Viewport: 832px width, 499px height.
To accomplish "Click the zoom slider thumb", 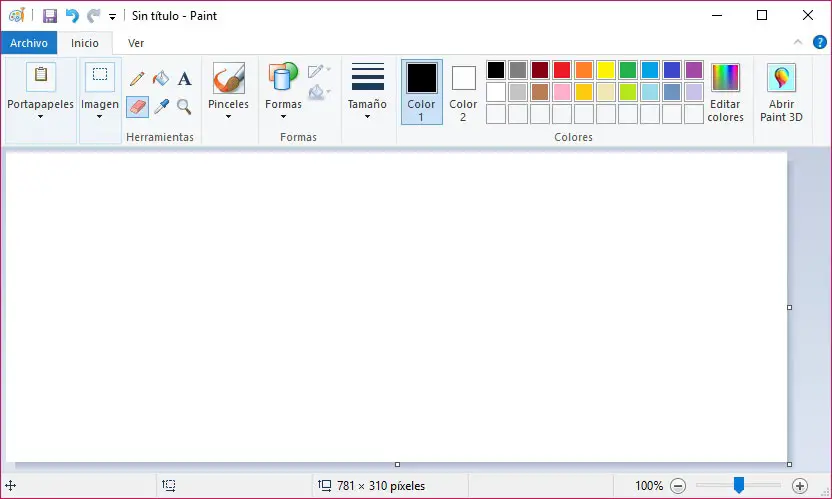I will 739,485.
